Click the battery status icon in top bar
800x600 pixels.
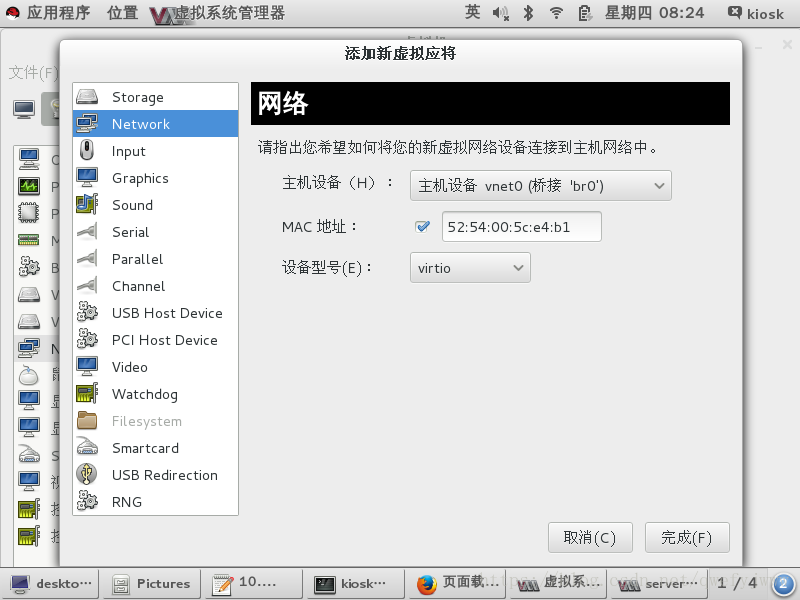tap(585, 13)
